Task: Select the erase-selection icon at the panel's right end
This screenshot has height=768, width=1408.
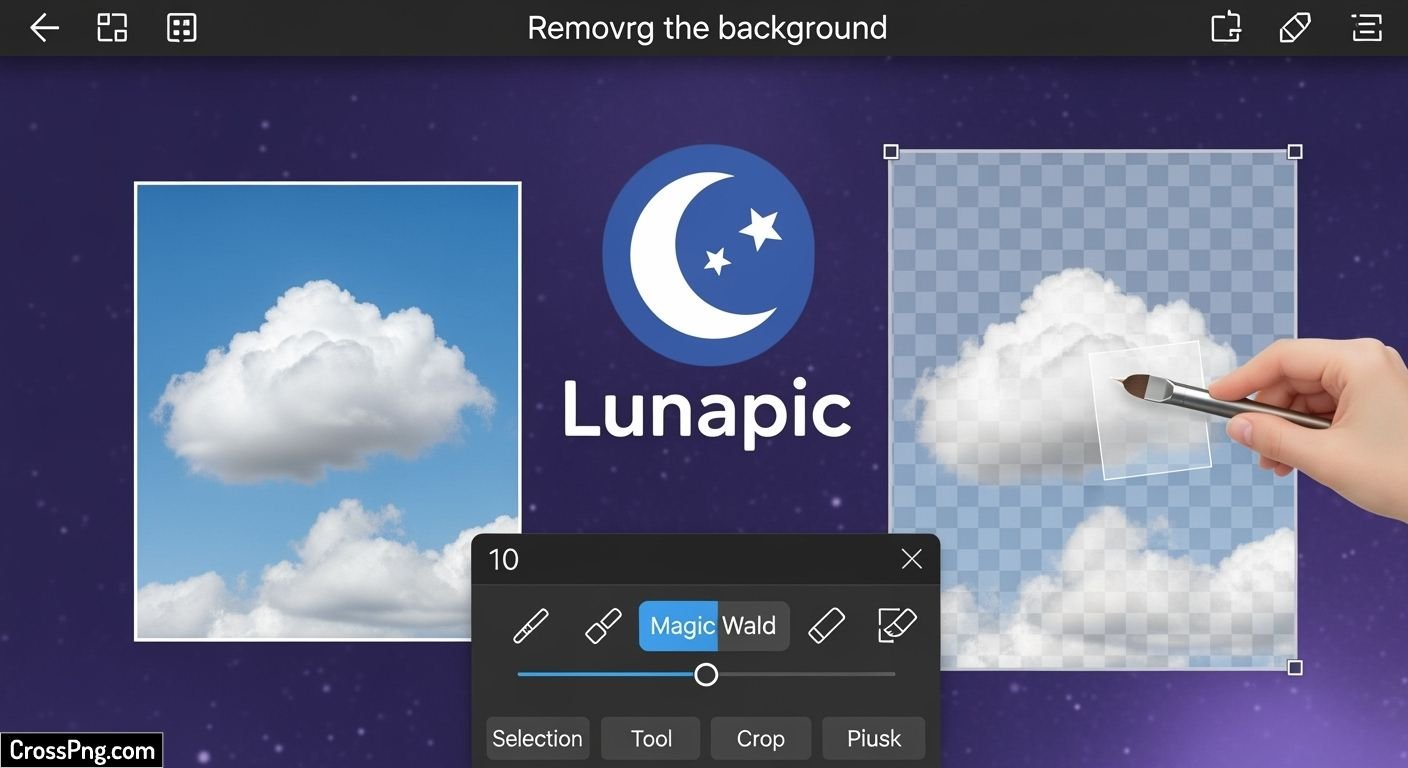Action: click(x=897, y=626)
